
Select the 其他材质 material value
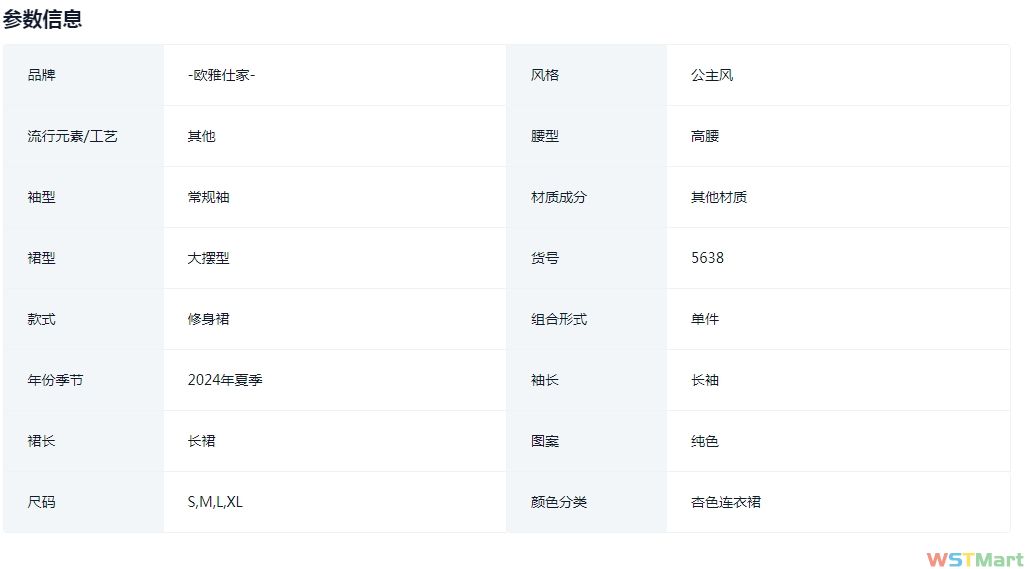pos(719,197)
